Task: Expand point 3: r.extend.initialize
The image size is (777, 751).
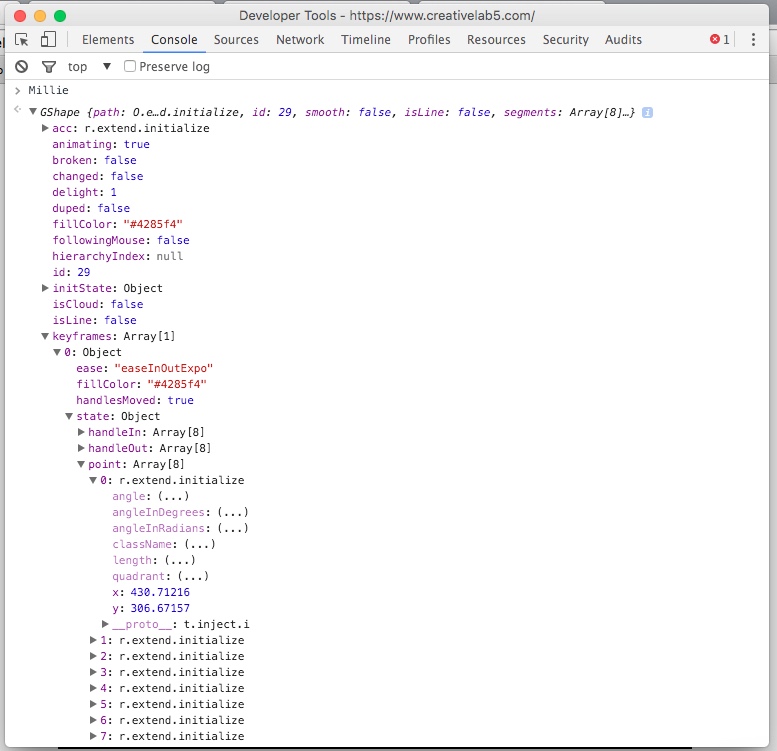Action: coord(93,672)
